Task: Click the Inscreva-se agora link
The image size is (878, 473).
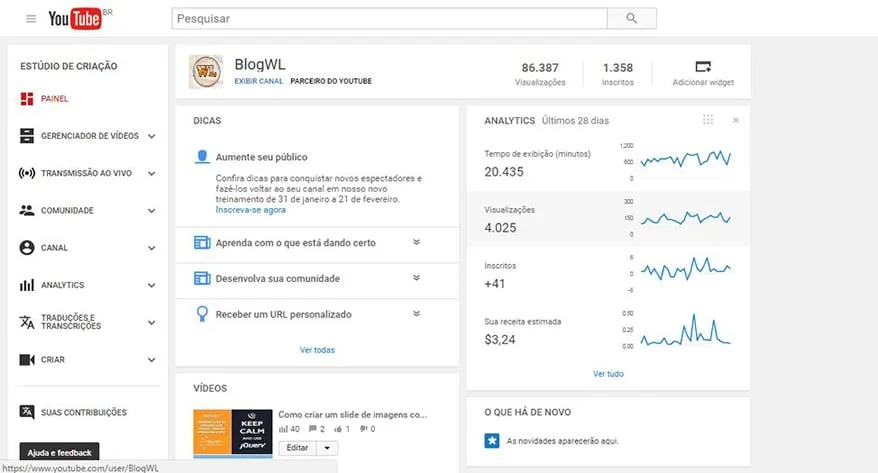Action: pyautogui.click(x=250, y=210)
